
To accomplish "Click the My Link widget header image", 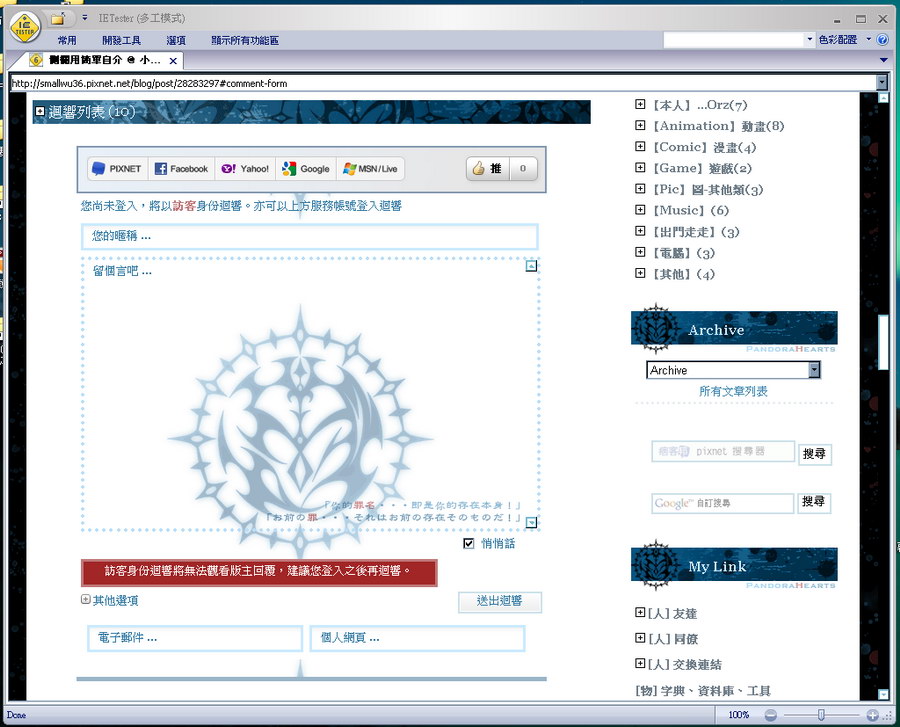I will pyautogui.click(x=734, y=566).
